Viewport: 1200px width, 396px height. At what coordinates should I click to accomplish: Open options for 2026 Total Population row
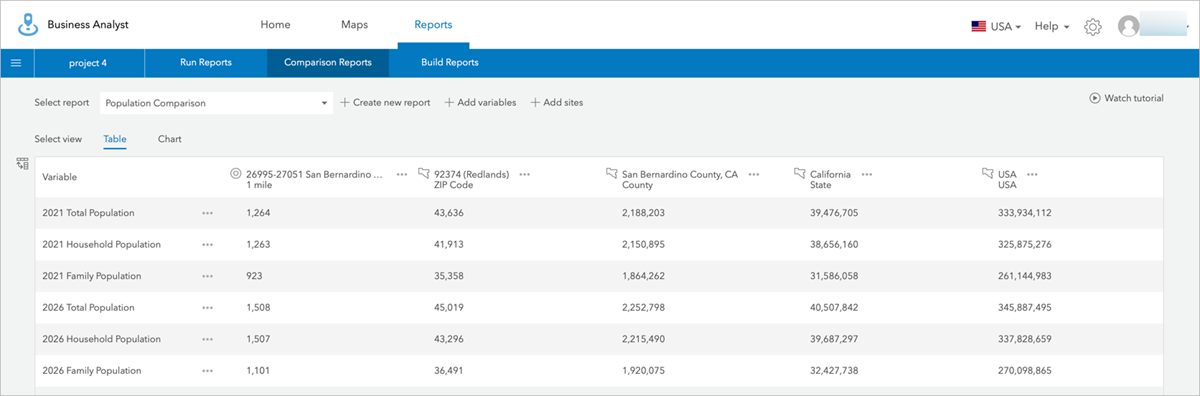click(x=207, y=308)
